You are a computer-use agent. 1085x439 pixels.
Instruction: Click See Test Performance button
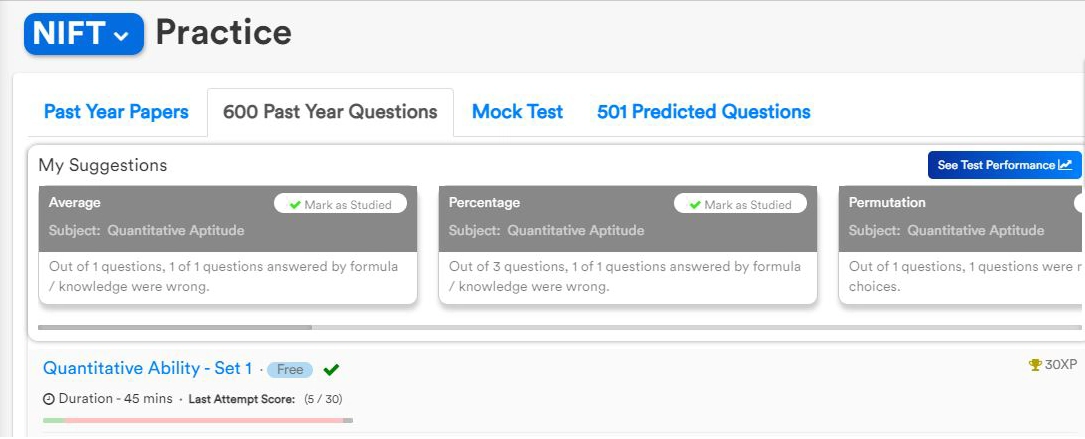(x=1004, y=165)
